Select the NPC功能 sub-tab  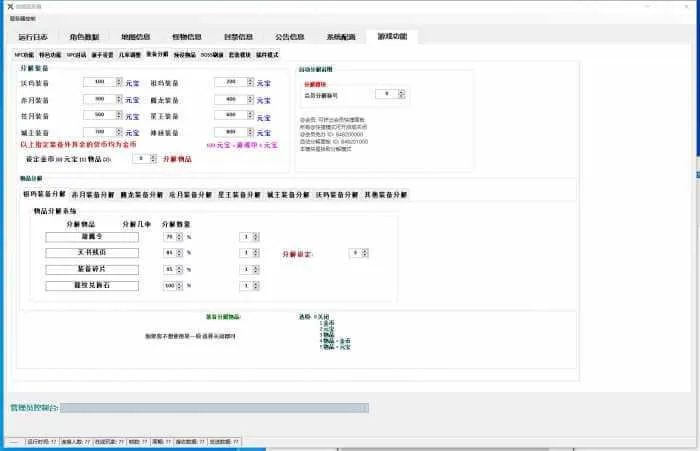tap(24, 55)
